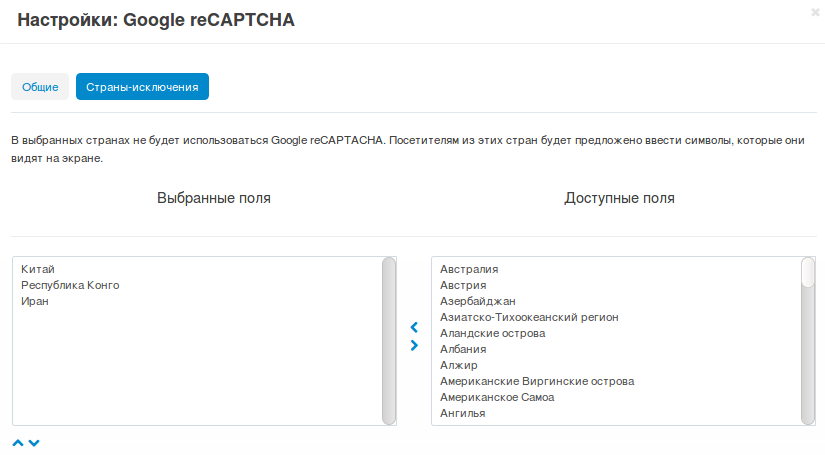Move selected country down with down arrow
This screenshot has width=825, height=455.
point(34,443)
